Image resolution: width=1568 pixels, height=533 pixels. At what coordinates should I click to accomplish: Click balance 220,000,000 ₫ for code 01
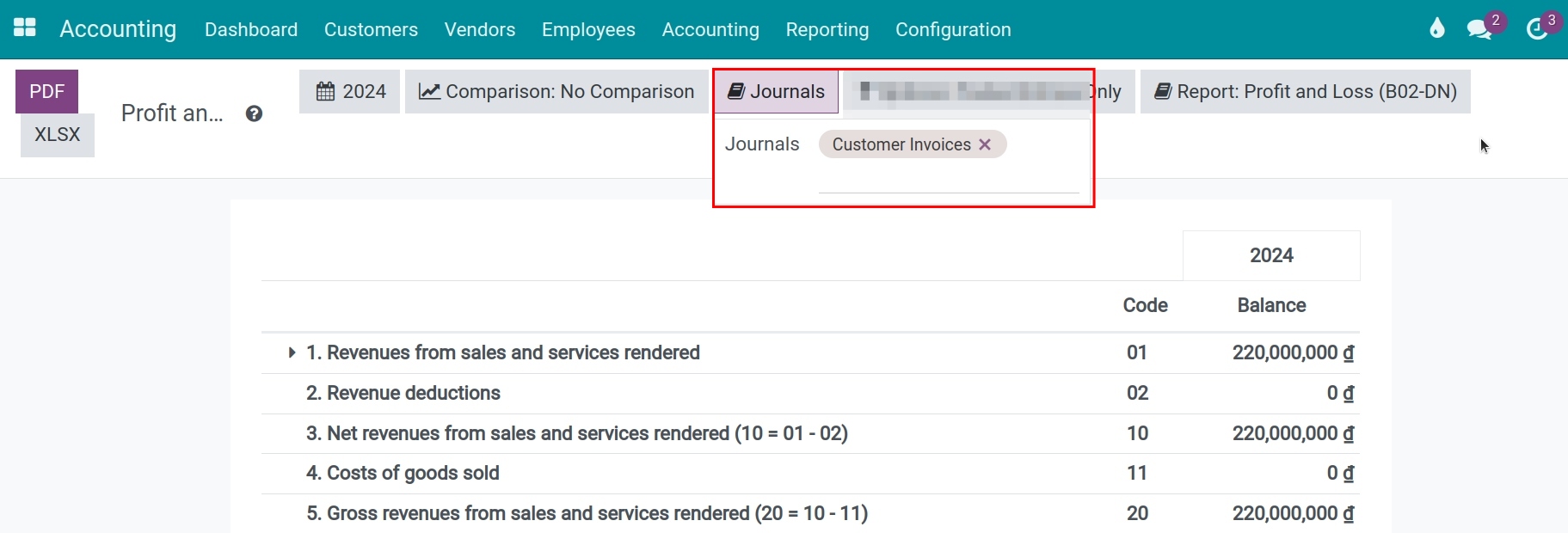tap(1293, 352)
